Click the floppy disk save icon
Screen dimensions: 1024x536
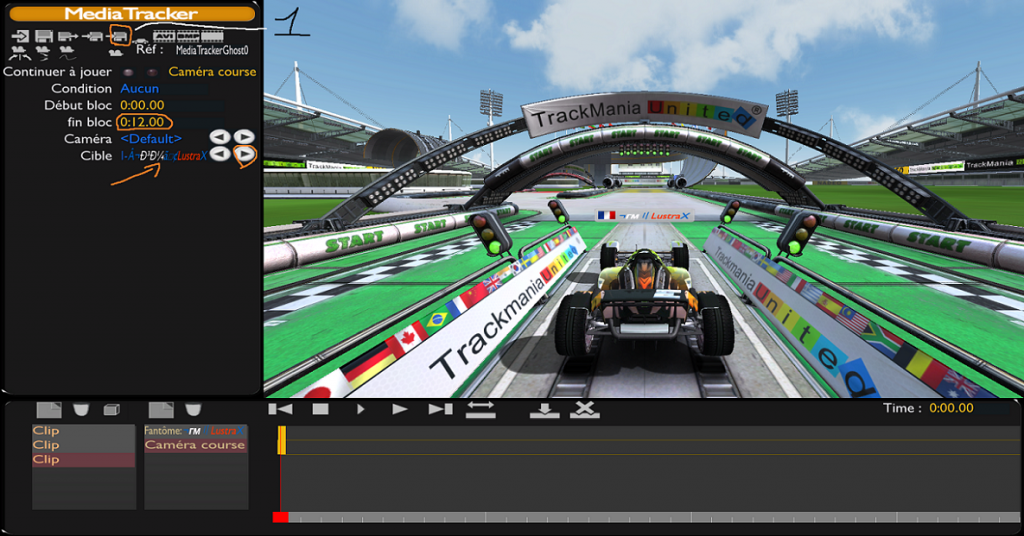tap(44, 36)
